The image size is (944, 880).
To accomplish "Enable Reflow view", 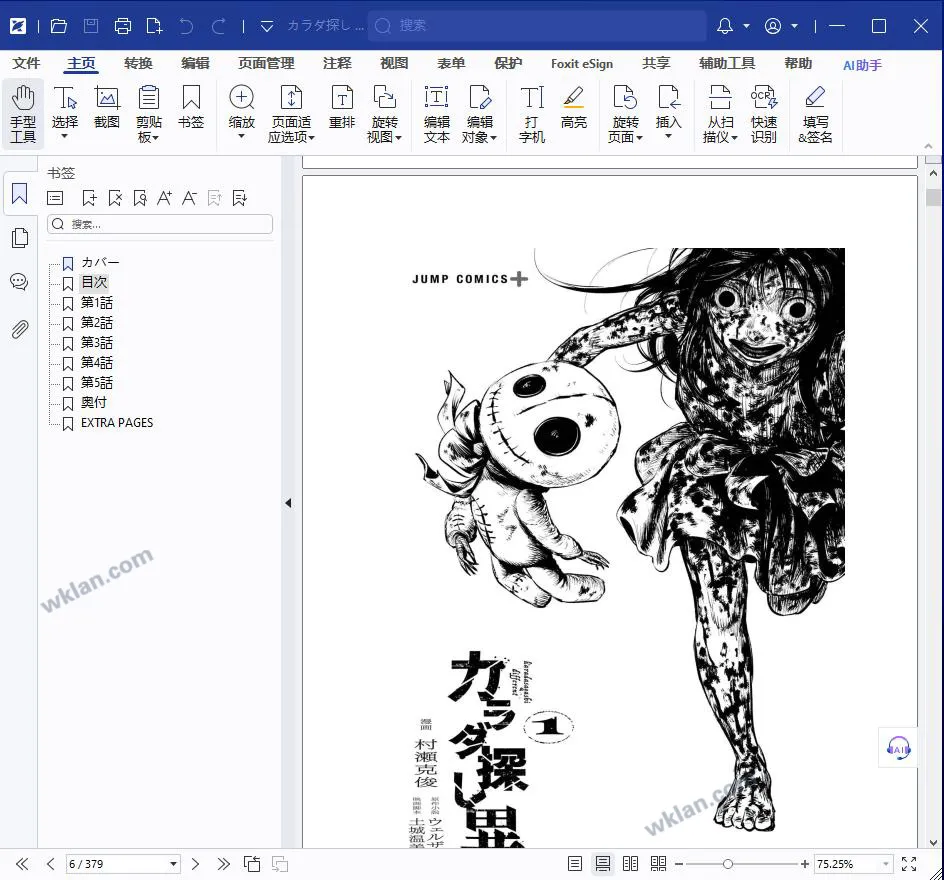I will [342, 107].
